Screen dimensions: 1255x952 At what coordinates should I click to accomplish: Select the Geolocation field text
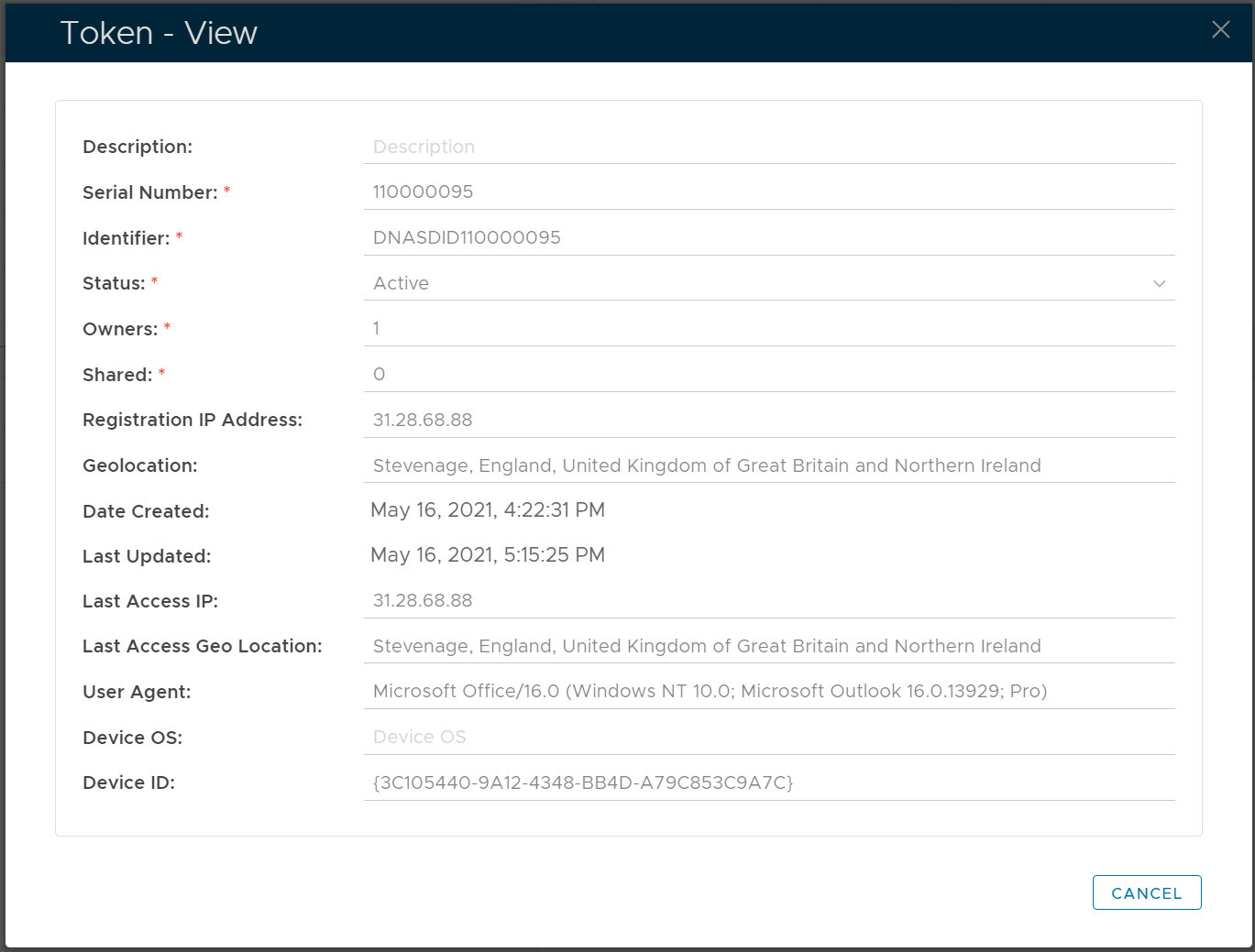[706, 465]
